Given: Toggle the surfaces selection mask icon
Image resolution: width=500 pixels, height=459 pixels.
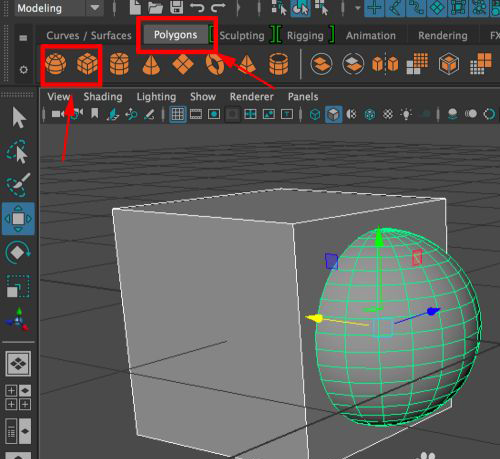Looking at the screenshot, I should pyautogui.click(x=437, y=8).
